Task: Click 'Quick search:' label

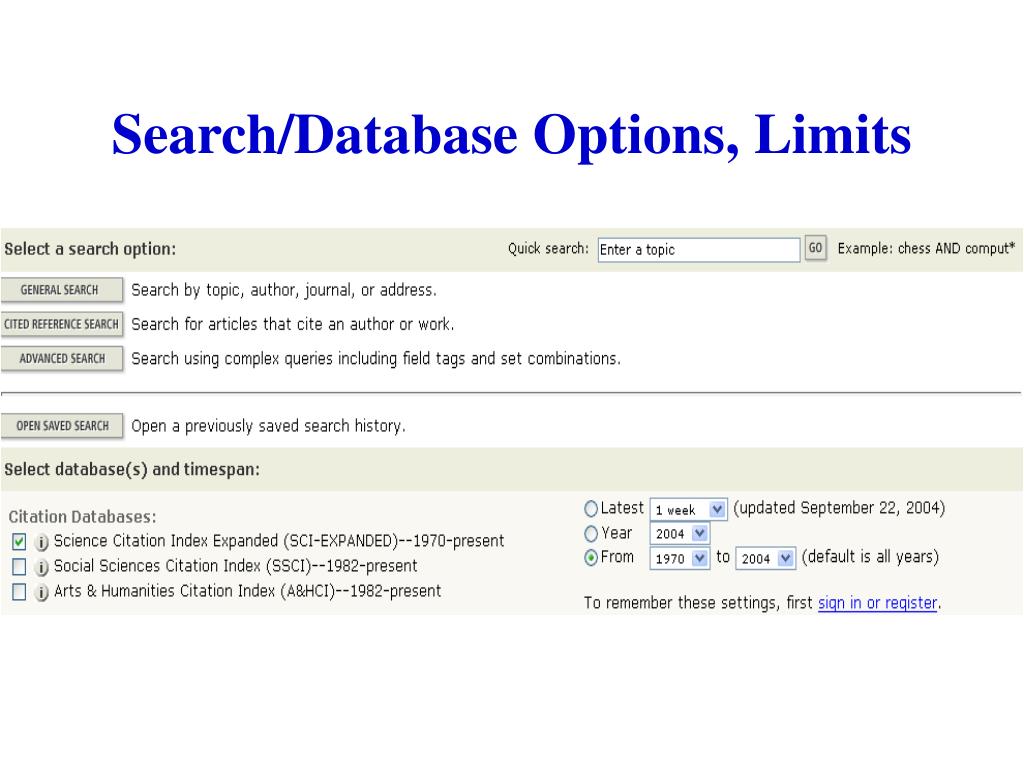Action: click(x=549, y=248)
